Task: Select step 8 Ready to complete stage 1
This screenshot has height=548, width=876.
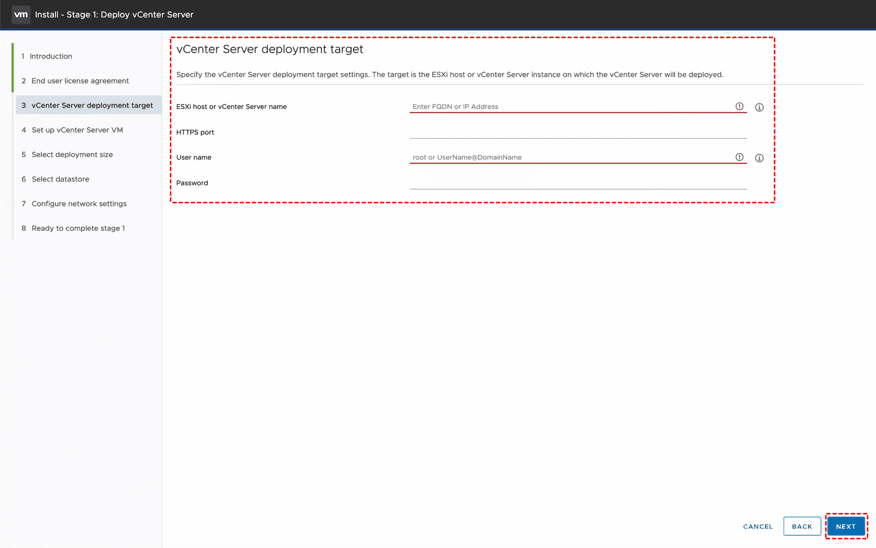Action: coord(73,228)
